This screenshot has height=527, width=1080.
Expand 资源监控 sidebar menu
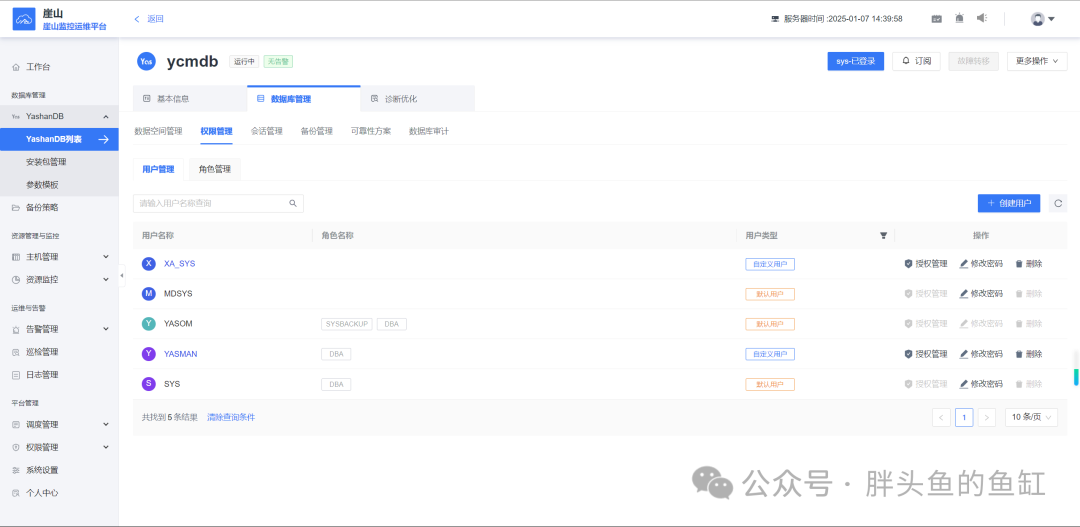pos(59,280)
